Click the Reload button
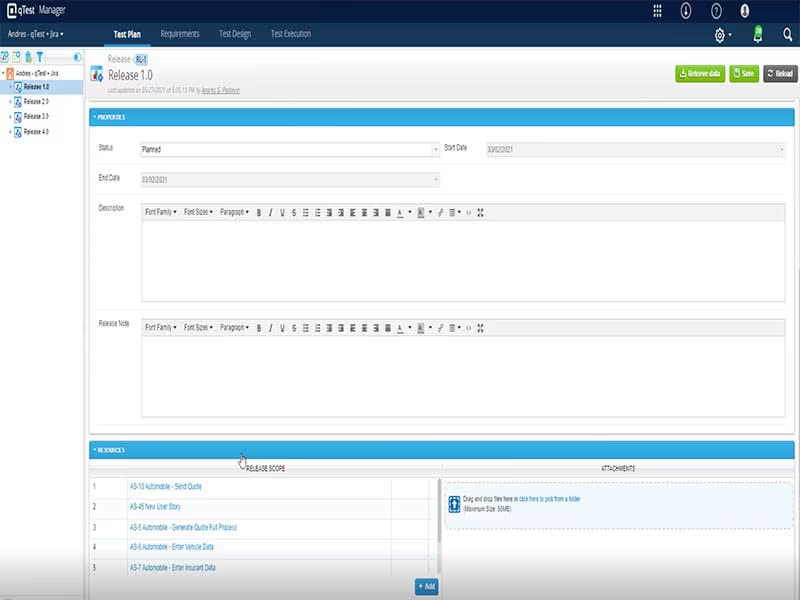This screenshot has height=600, width=800. (x=780, y=73)
